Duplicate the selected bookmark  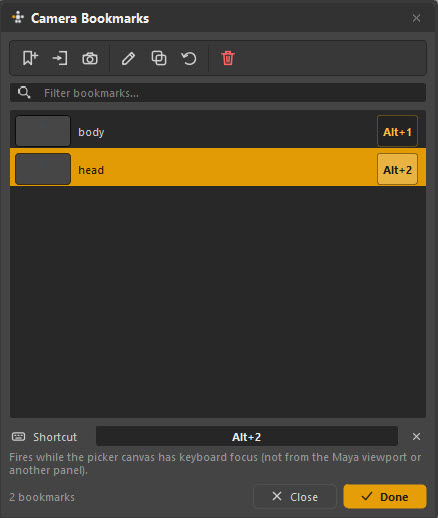pyautogui.click(x=159, y=58)
